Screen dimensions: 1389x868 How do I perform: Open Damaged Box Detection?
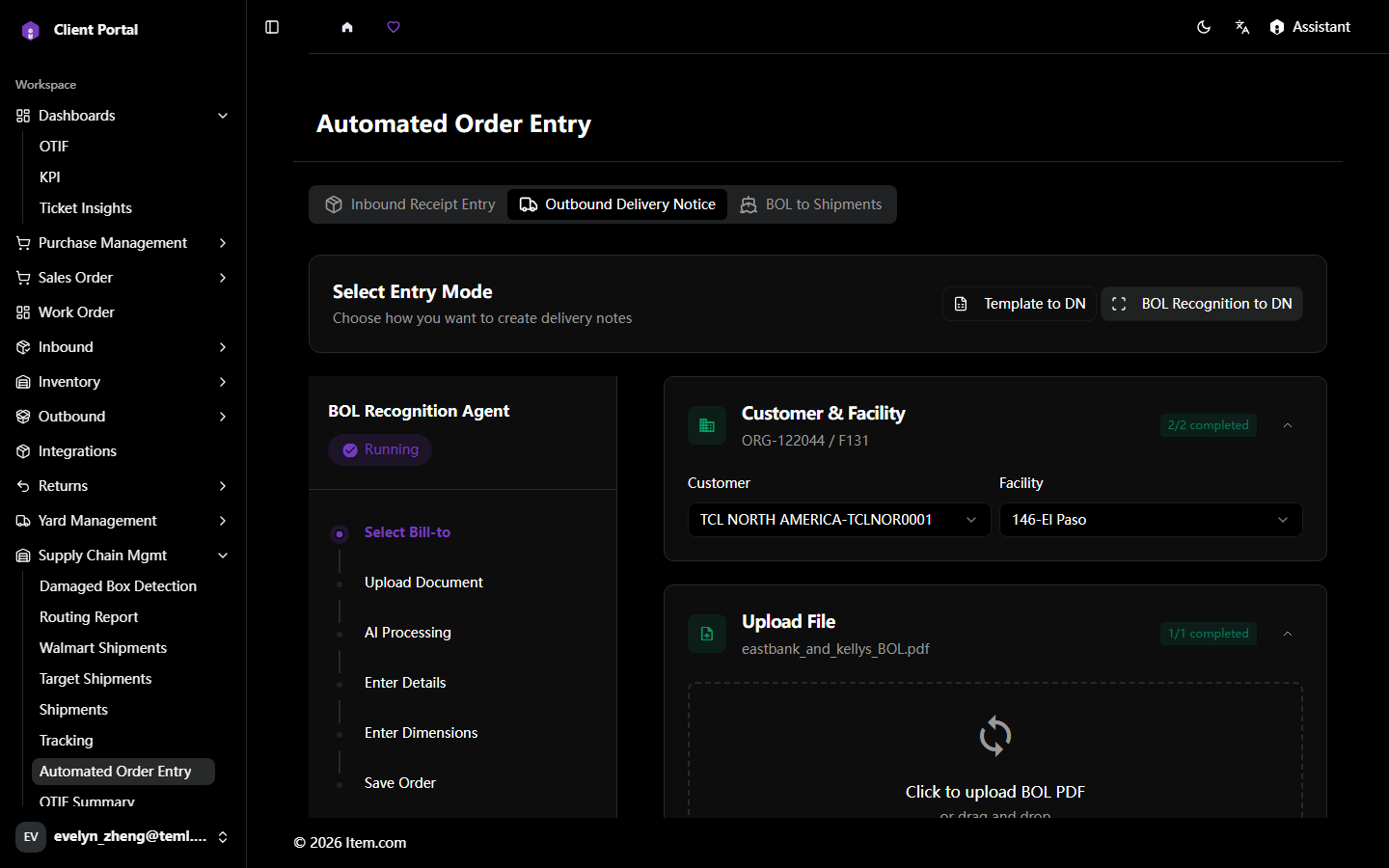point(123,586)
